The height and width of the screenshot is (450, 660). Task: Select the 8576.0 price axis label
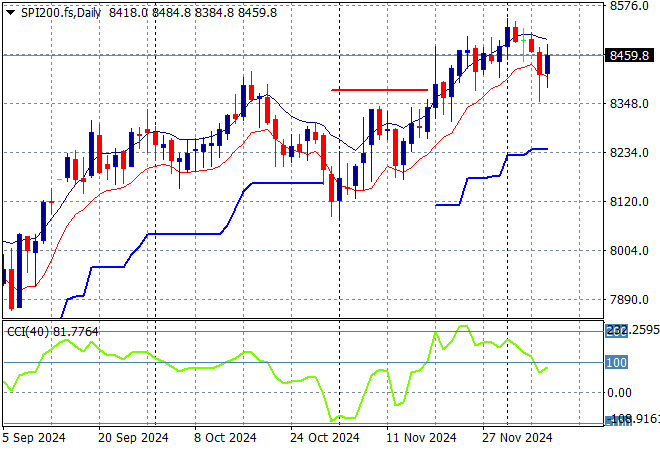[x=629, y=6]
